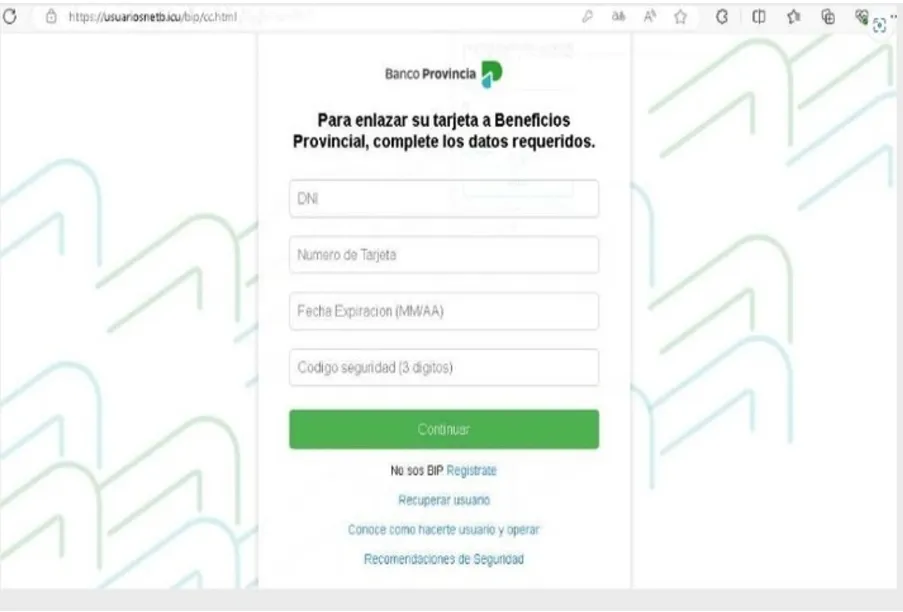Click the screenshot capture icon

click(x=879, y=25)
